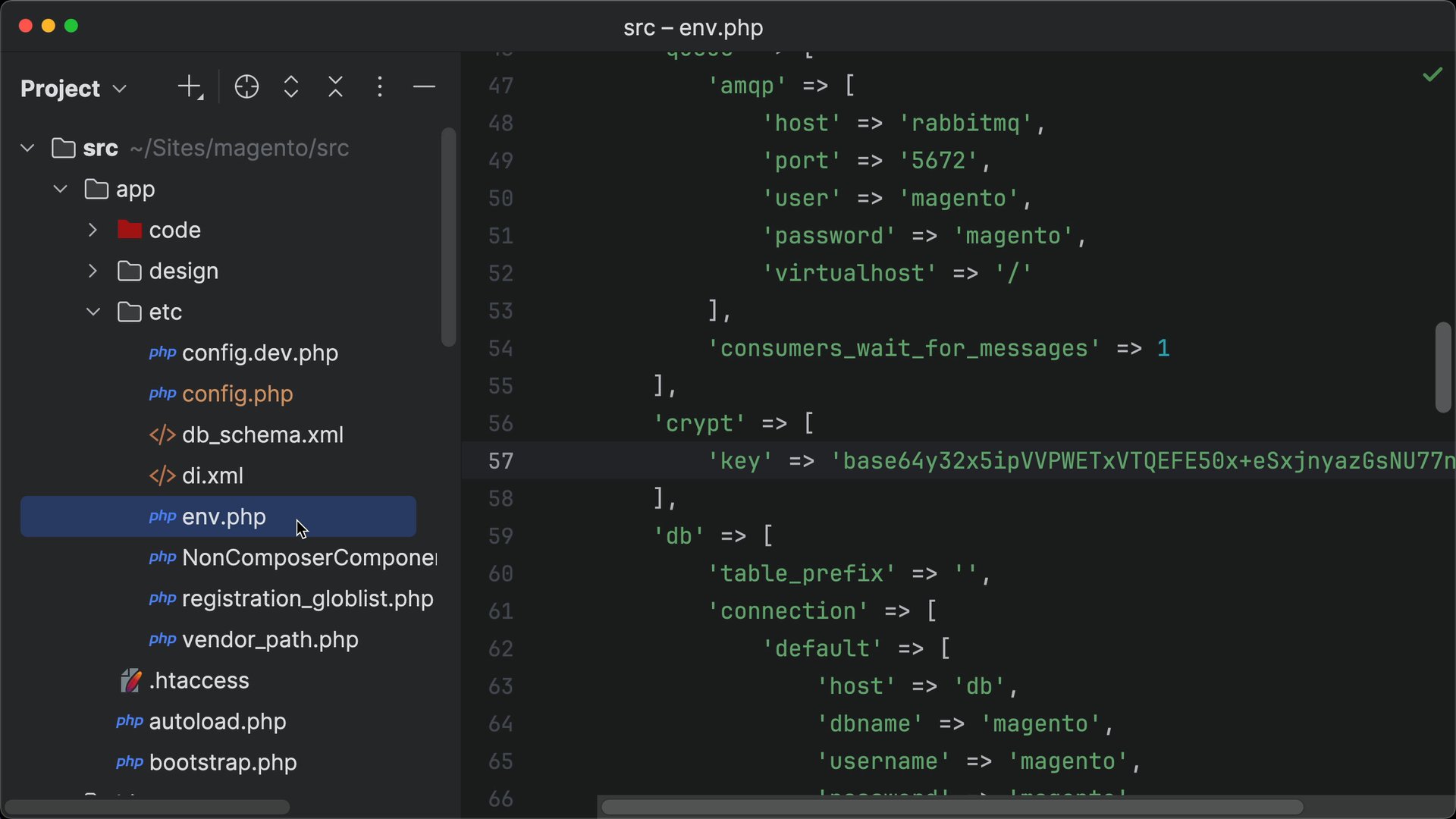Select env.php in the project tree
Screen dimensions: 1456x819
coord(218,516)
